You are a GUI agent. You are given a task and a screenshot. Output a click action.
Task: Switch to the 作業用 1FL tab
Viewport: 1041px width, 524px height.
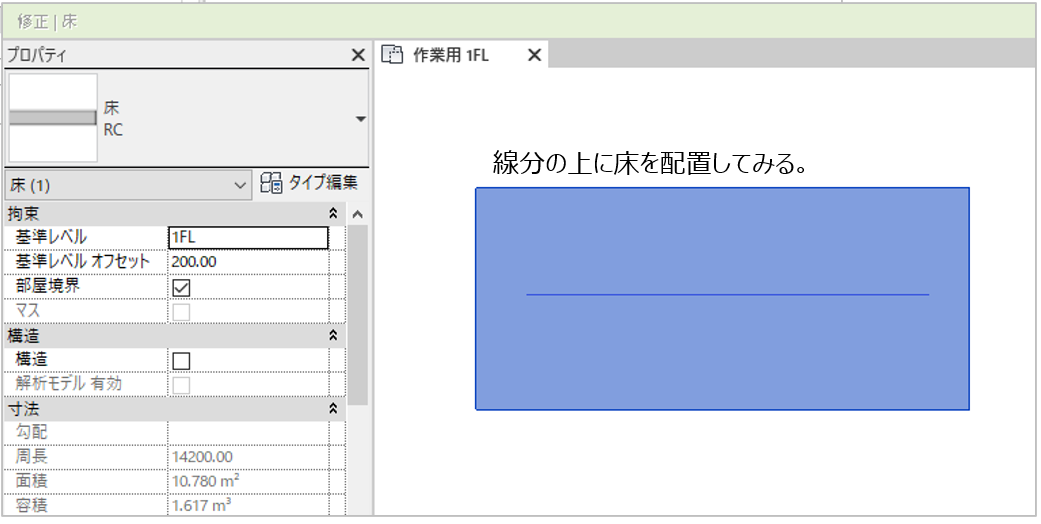point(451,55)
